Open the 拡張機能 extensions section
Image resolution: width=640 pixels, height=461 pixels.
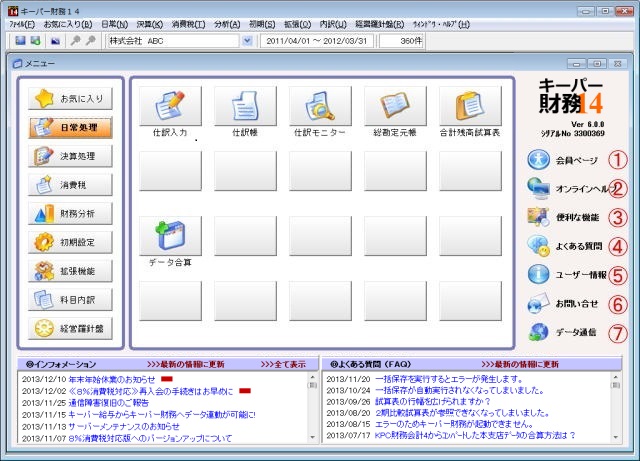tap(70, 271)
